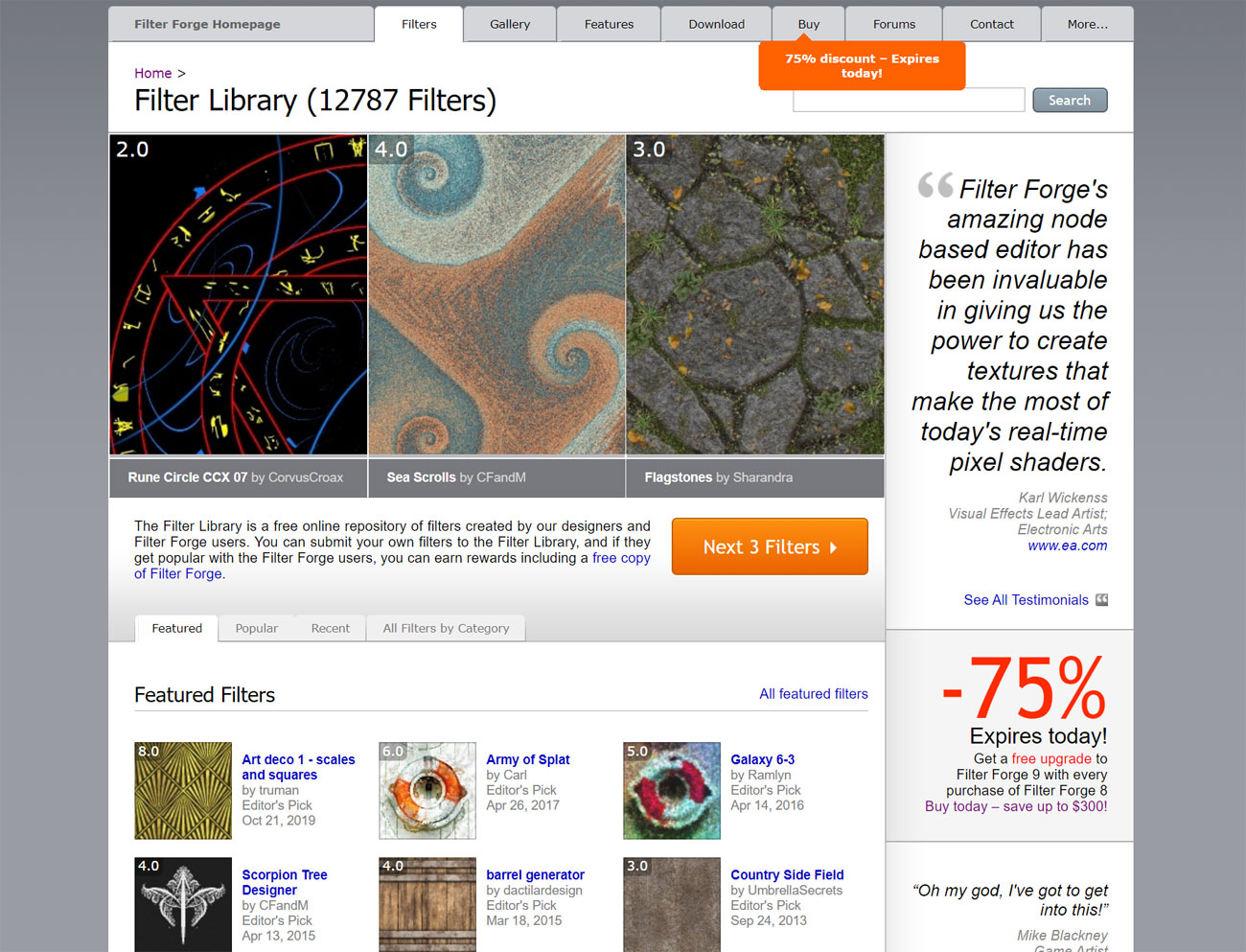Open the Galaxy 6-3 thumbnail
The image size is (1246, 952).
pos(672,791)
